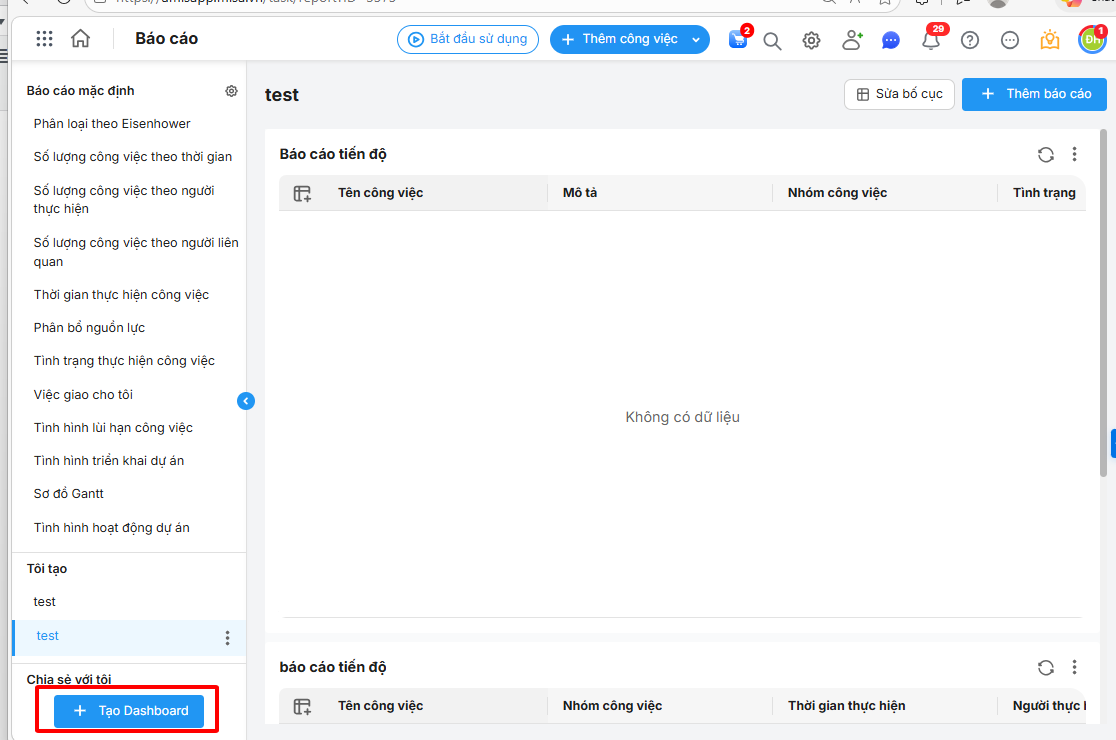
Task: Open Việc giao cho tôi report
Action: pos(83,394)
